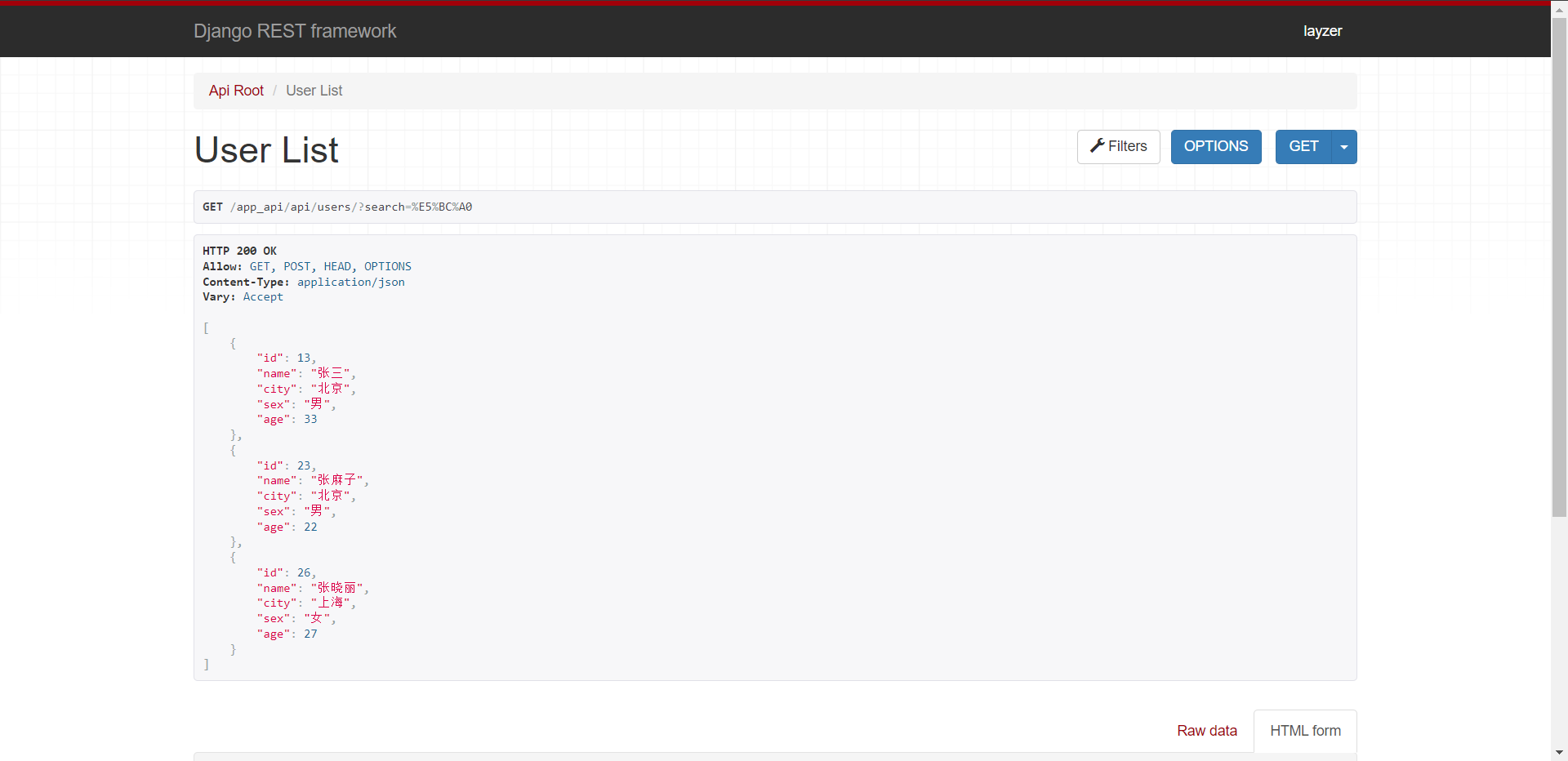Viewport: 1568px width, 761px height.
Task: Click the age value 22
Action: pyautogui.click(x=310, y=527)
